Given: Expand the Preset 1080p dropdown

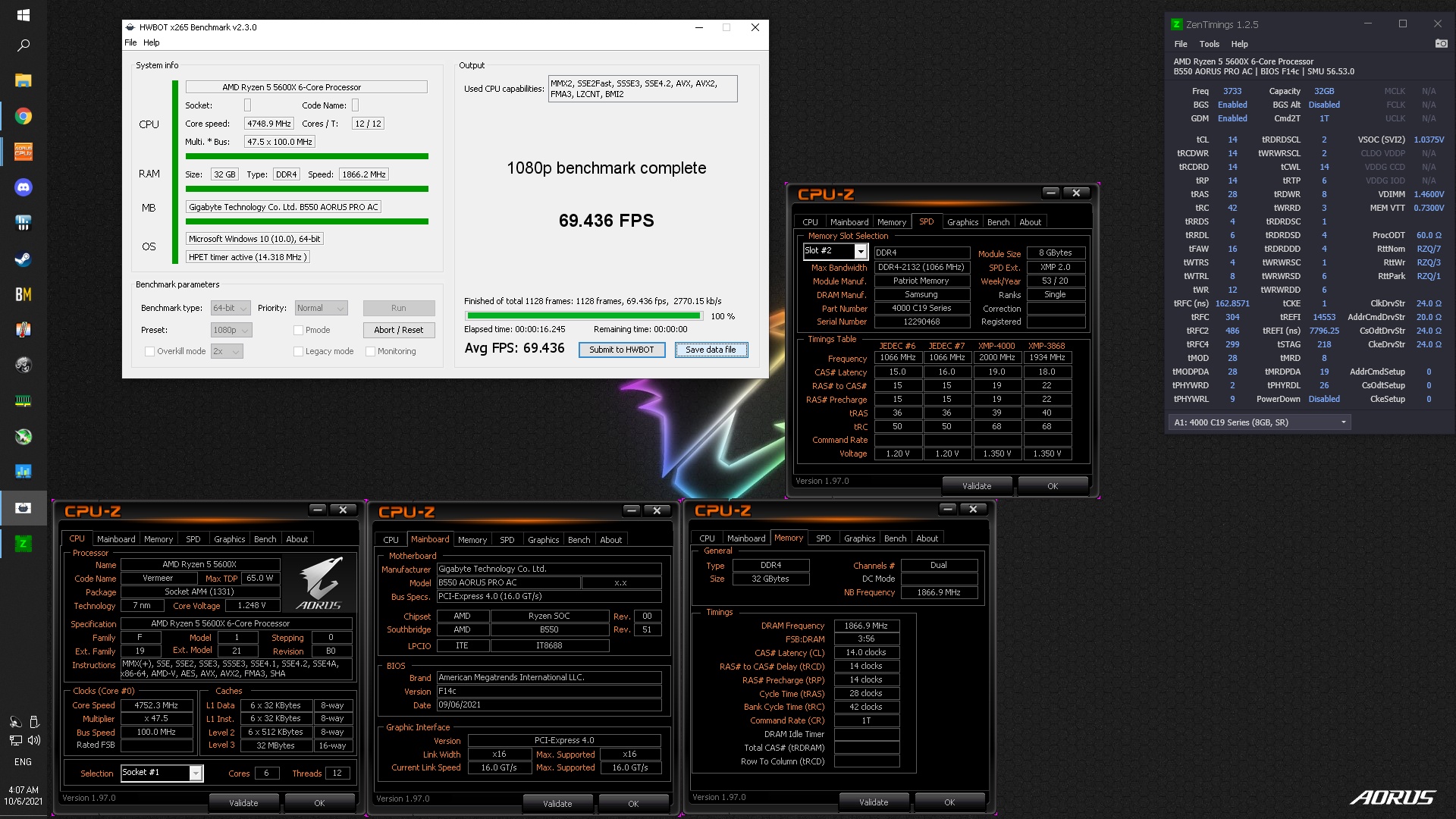Looking at the screenshot, I should pyautogui.click(x=231, y=330).
